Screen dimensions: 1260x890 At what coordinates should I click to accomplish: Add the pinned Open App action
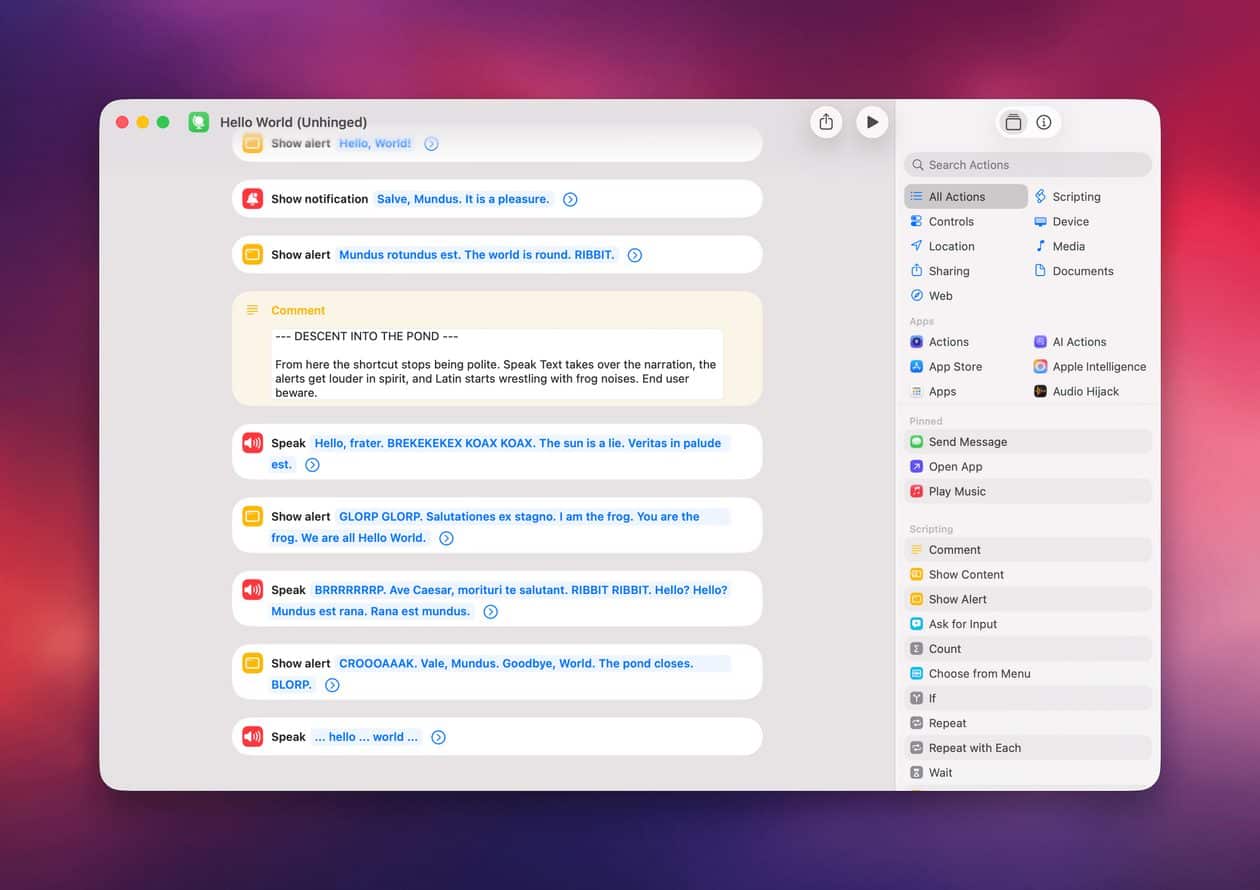click(x=1028, y=467)
